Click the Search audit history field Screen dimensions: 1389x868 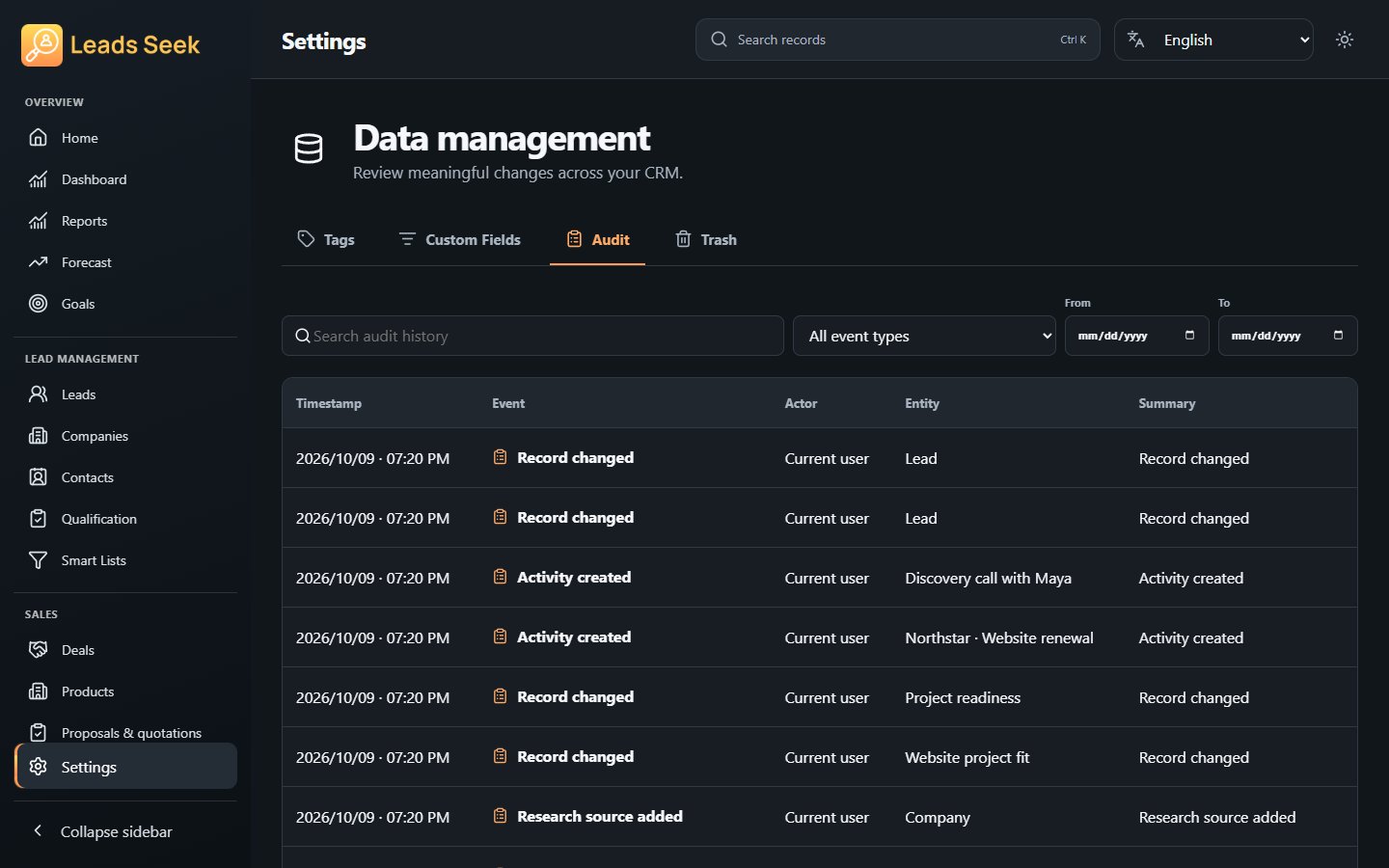click(x=532, y=336)
